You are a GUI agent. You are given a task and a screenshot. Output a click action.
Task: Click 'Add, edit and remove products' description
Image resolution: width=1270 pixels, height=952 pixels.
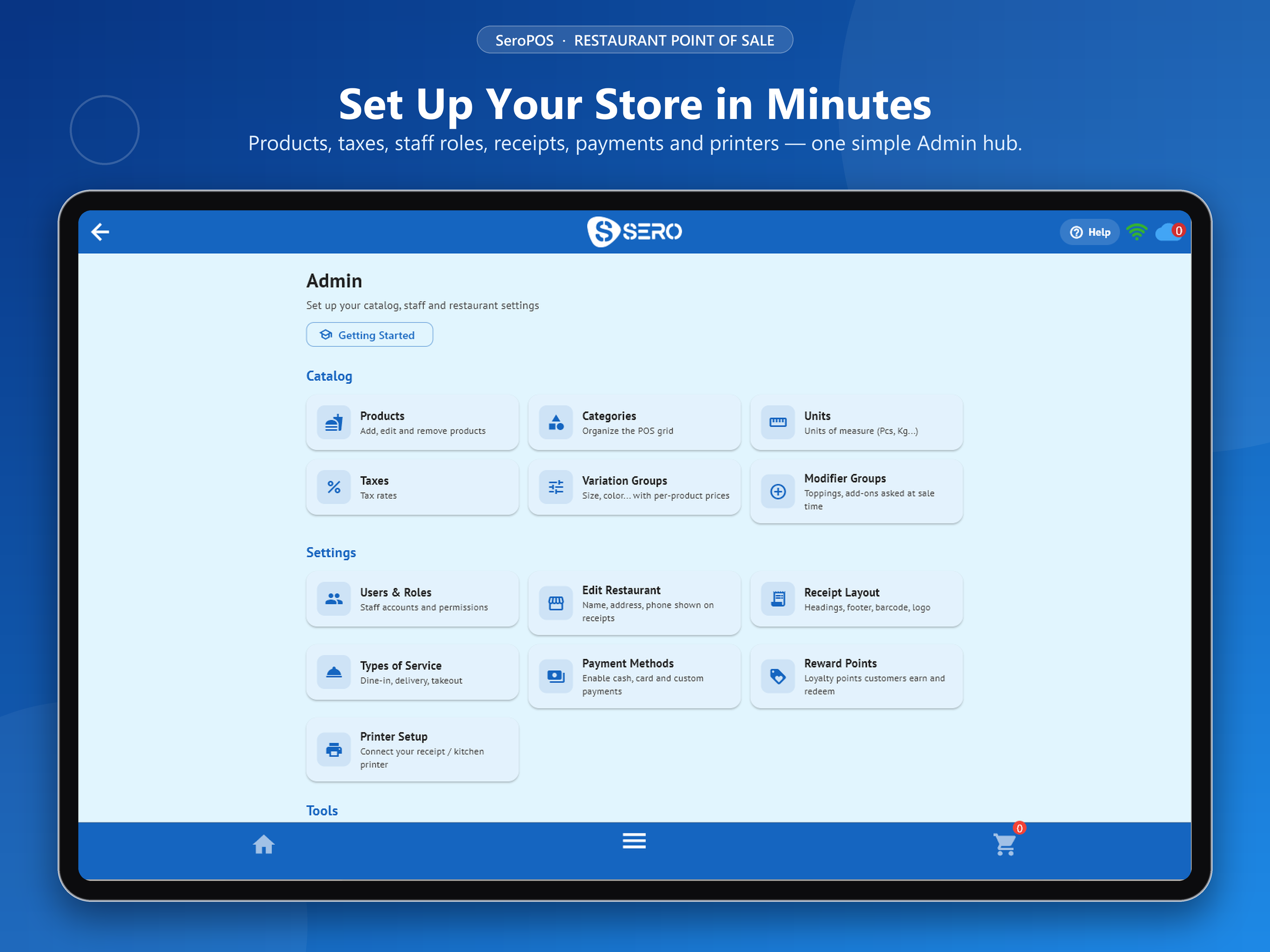coord(423,430)
